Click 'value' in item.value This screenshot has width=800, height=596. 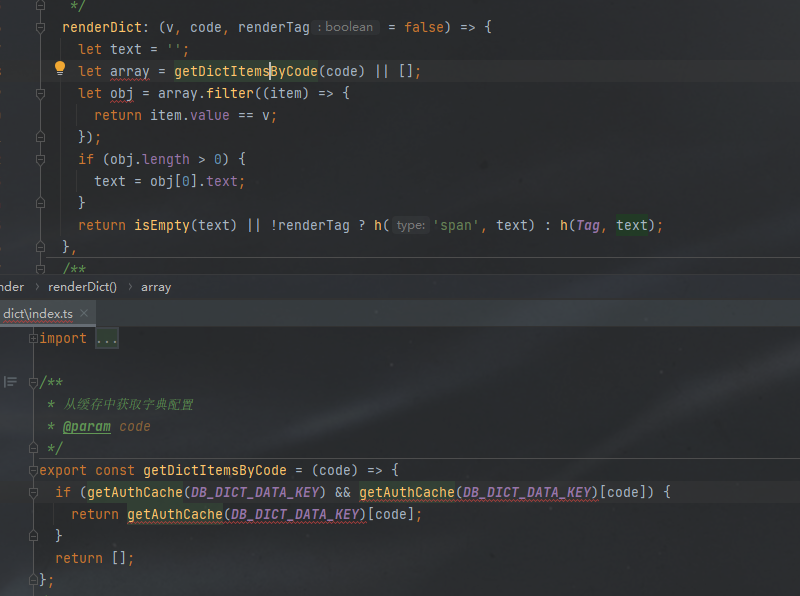click(x=210, y=115)
